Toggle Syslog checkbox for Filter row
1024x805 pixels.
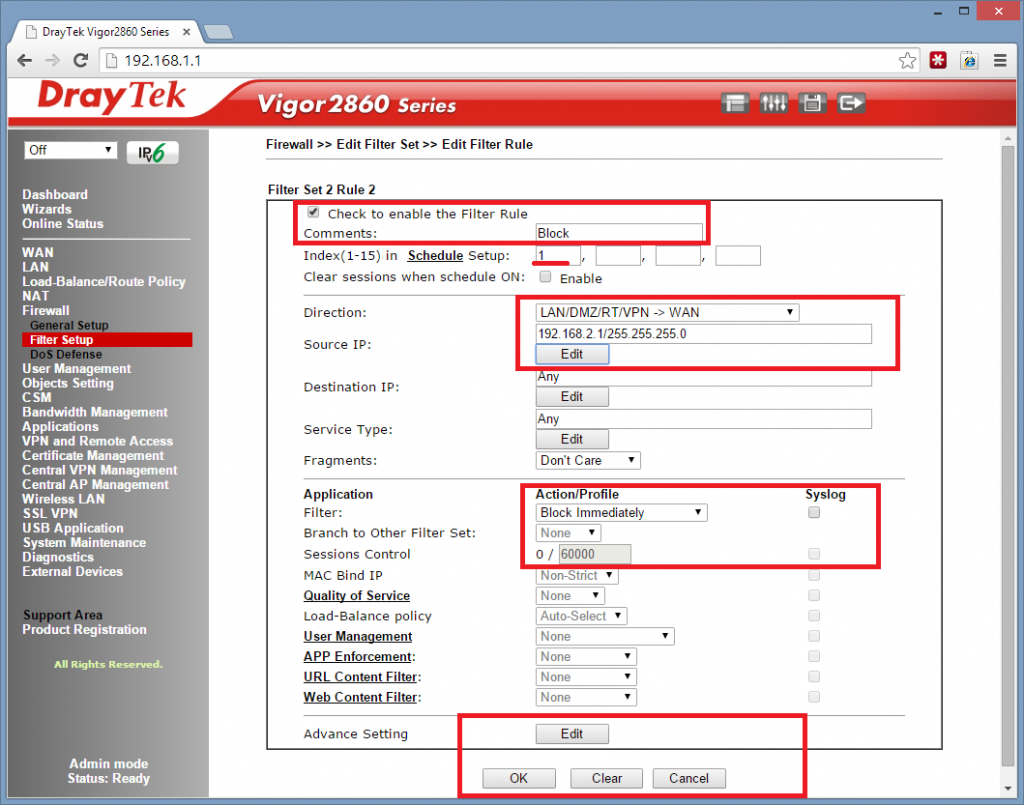pos(814,513)
